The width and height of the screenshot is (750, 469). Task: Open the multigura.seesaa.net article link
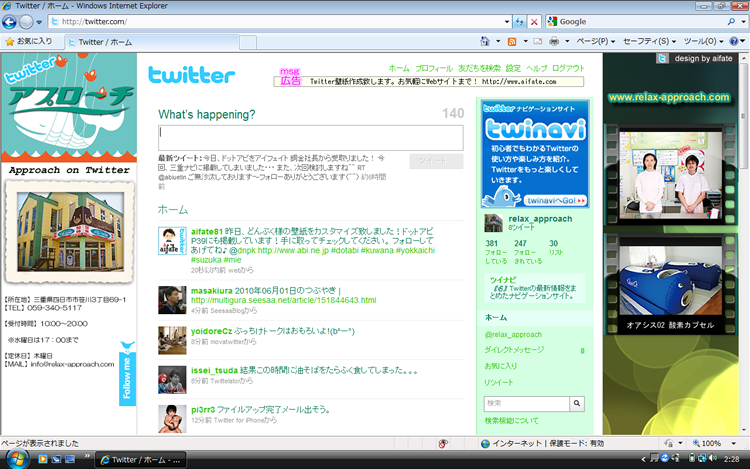pyautogui.click(x=284, y=300)
